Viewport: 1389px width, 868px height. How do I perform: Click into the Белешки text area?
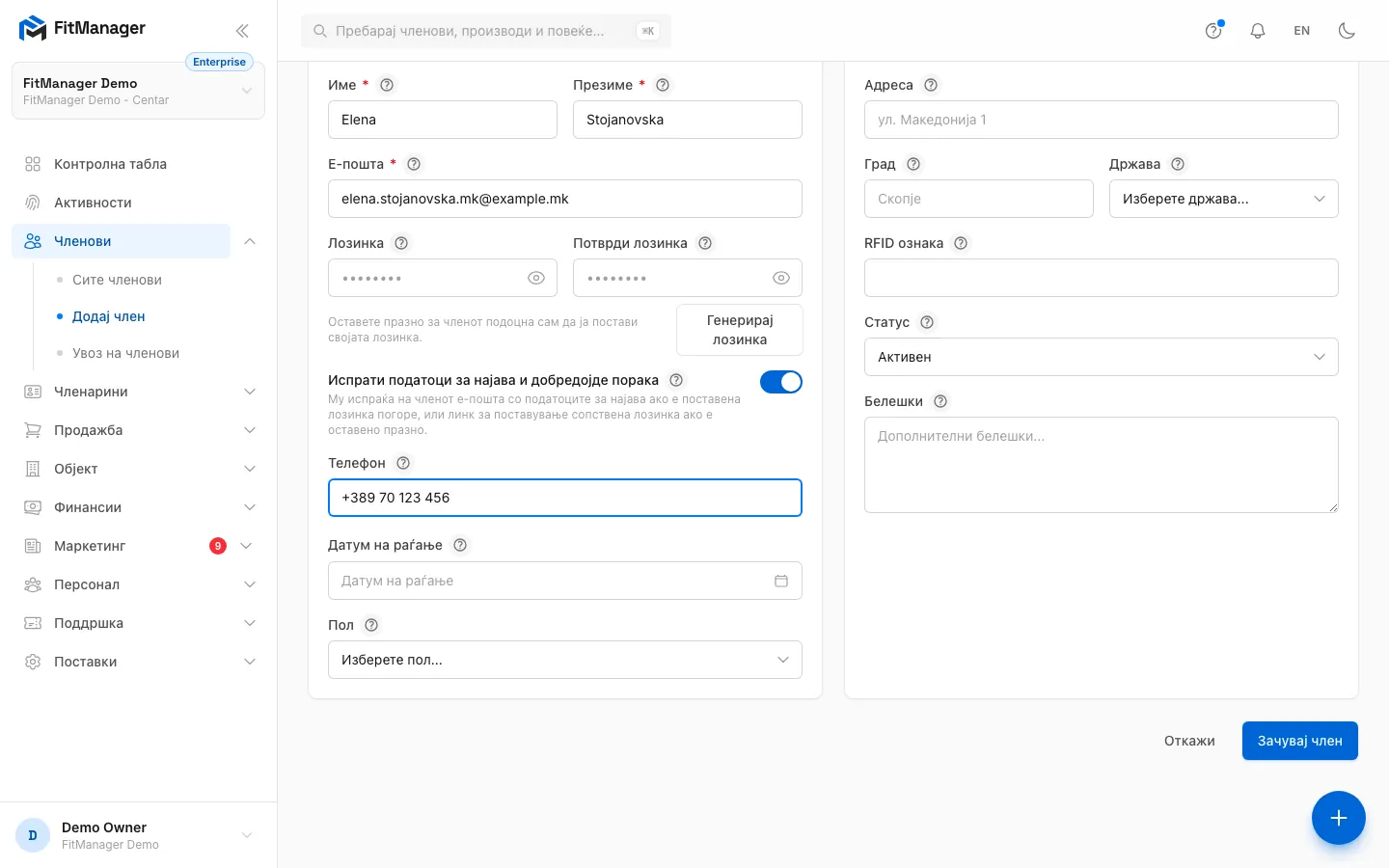[x=1101, y=465]
